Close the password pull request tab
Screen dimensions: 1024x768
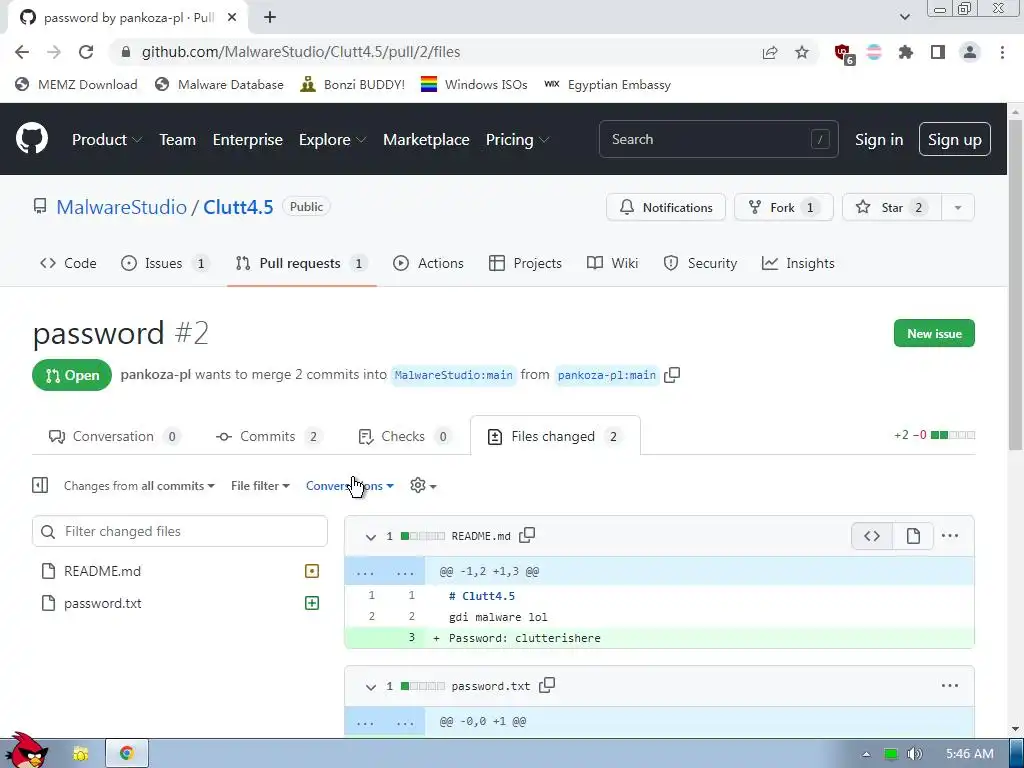(232, 18)
